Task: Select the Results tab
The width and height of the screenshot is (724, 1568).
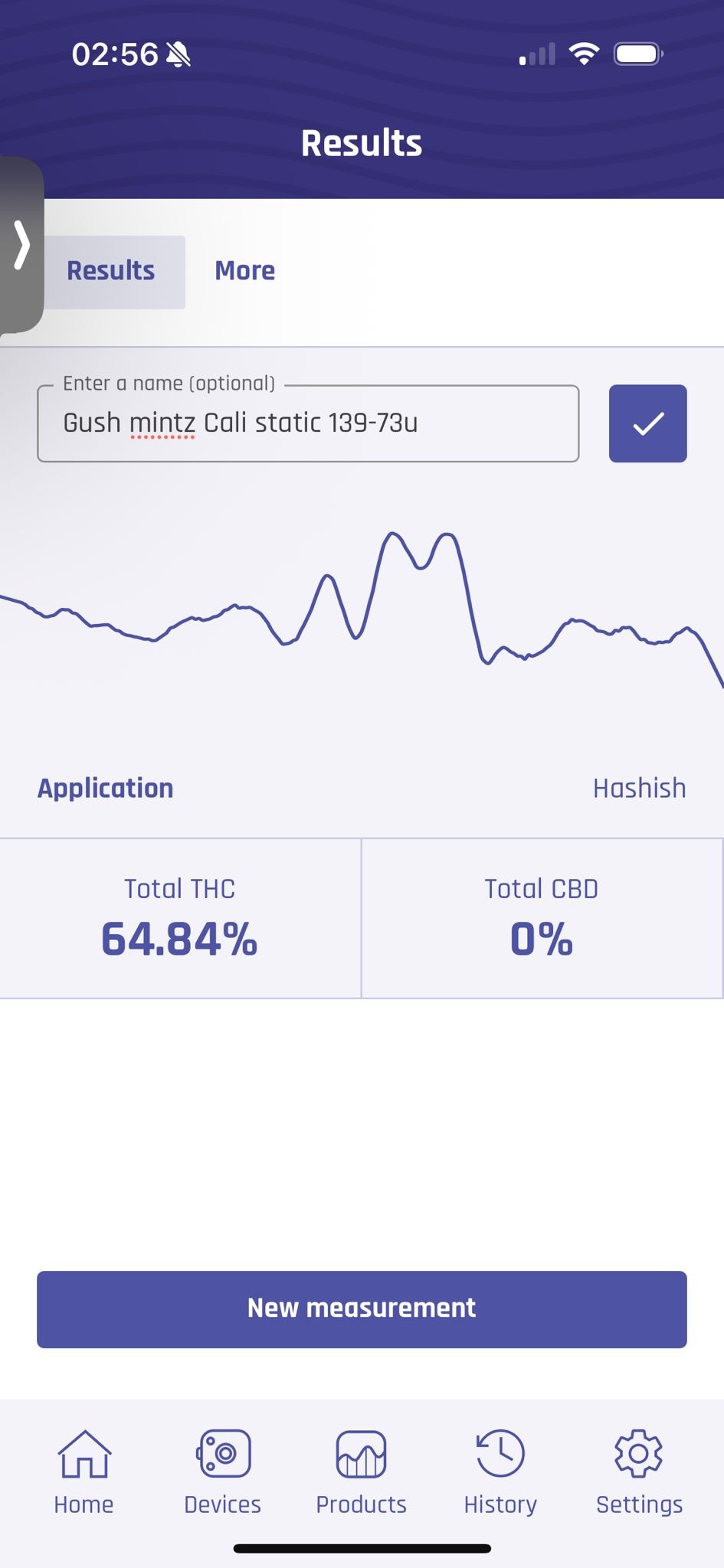Action: pyautogui.click(x=111, y=271)
